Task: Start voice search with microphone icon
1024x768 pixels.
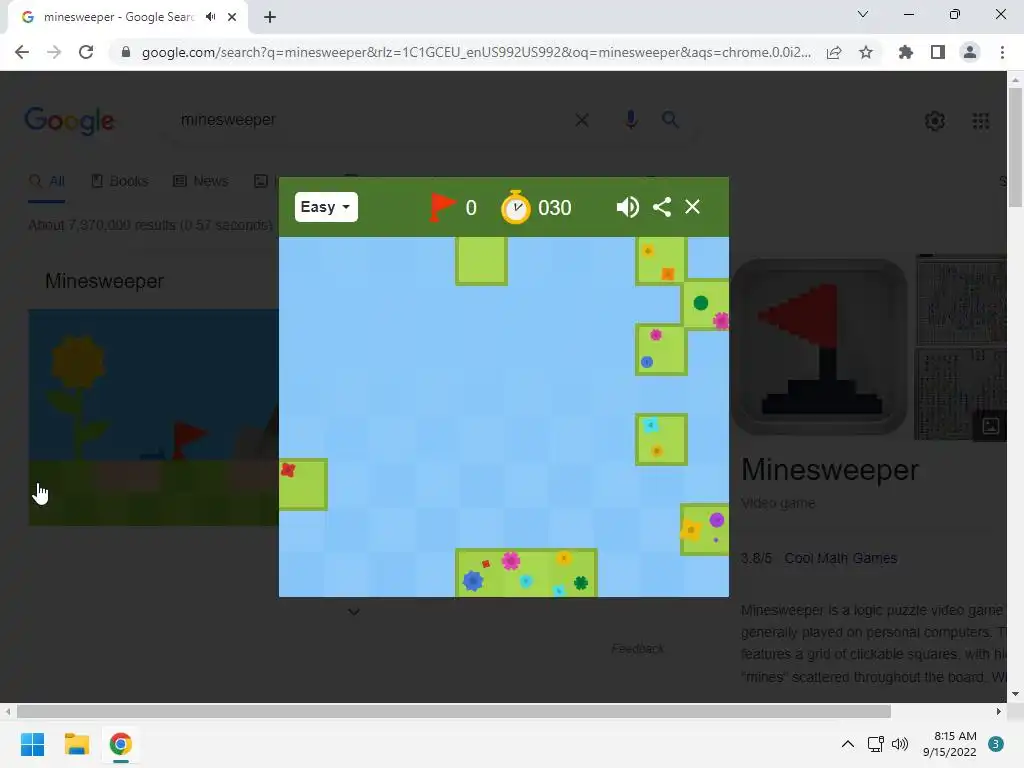Action: coord(631,120)
